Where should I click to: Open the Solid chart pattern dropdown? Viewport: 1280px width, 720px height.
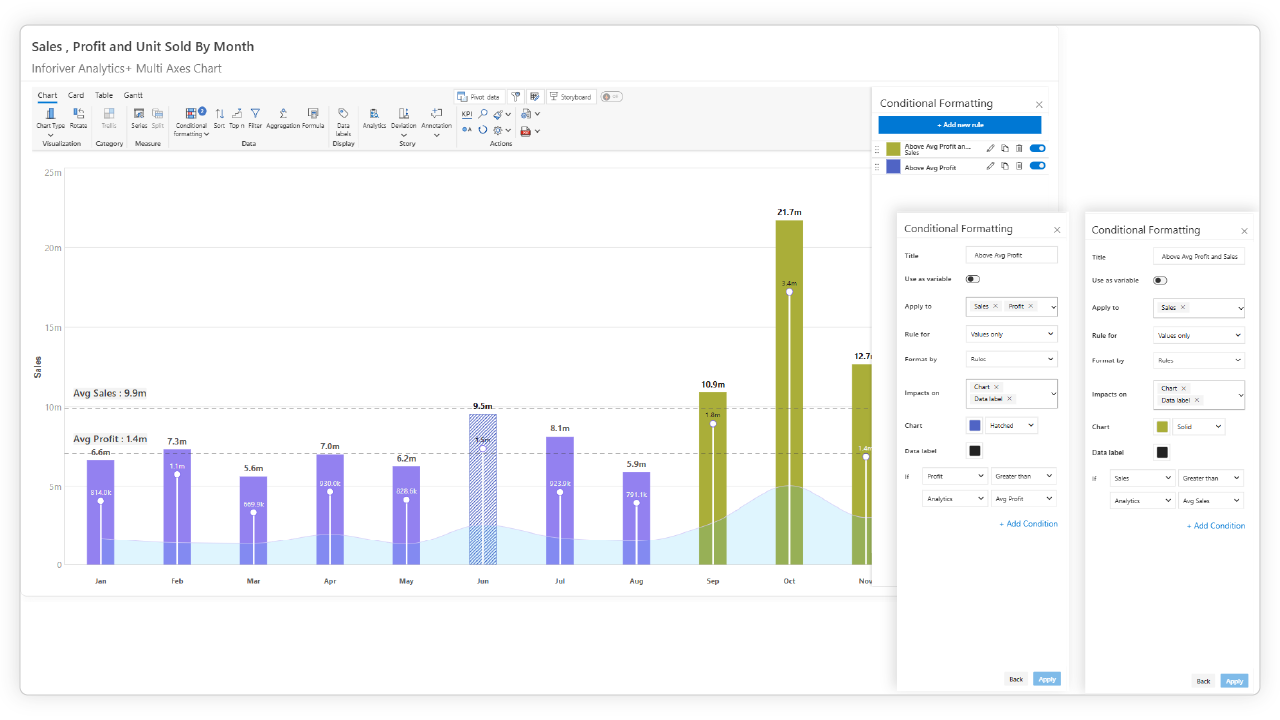pyautogui.click(x=1199, y=427)
